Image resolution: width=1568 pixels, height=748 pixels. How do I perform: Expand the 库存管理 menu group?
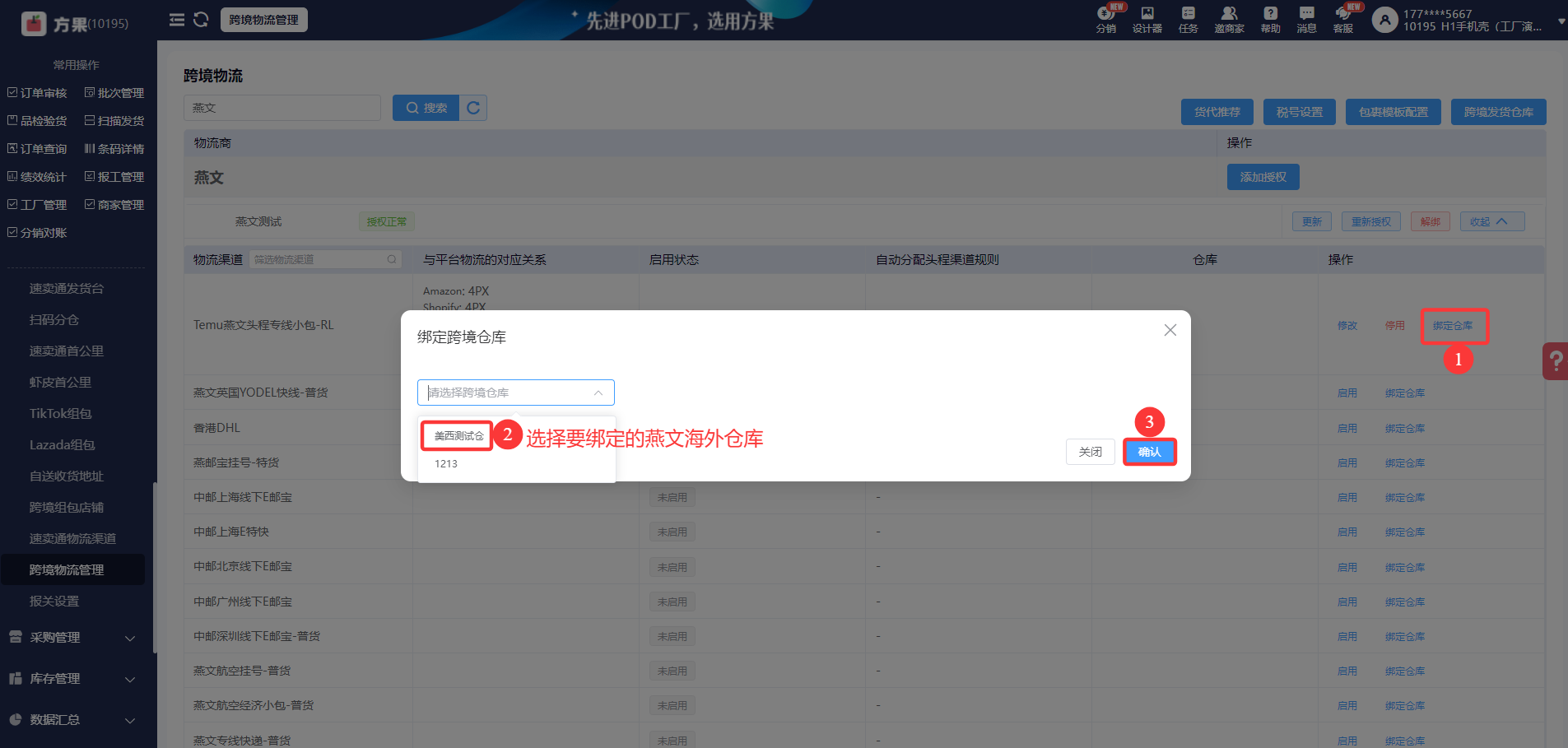[130, 680]
